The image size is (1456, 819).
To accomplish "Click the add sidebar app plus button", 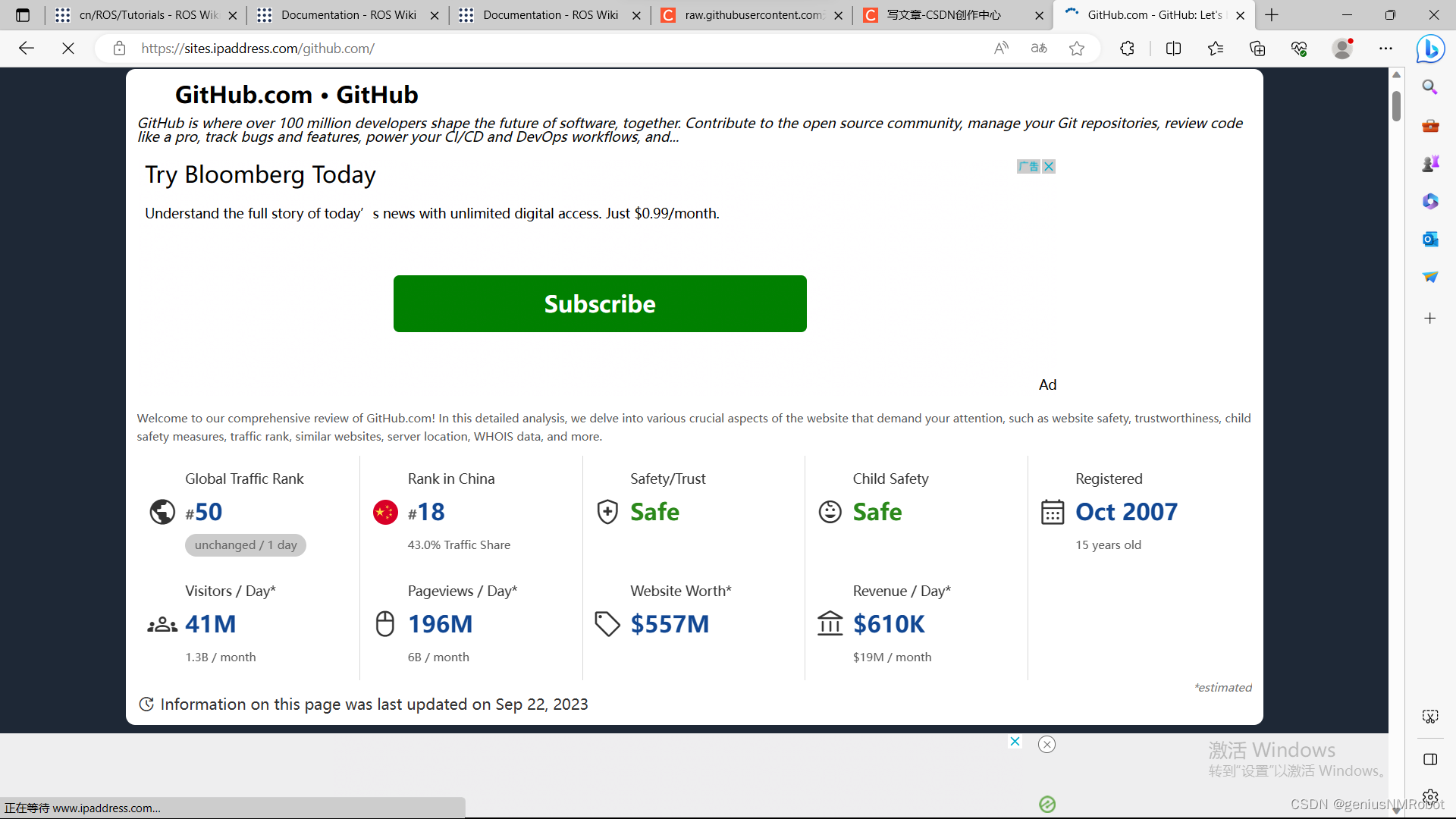I will coord(1430,318).
